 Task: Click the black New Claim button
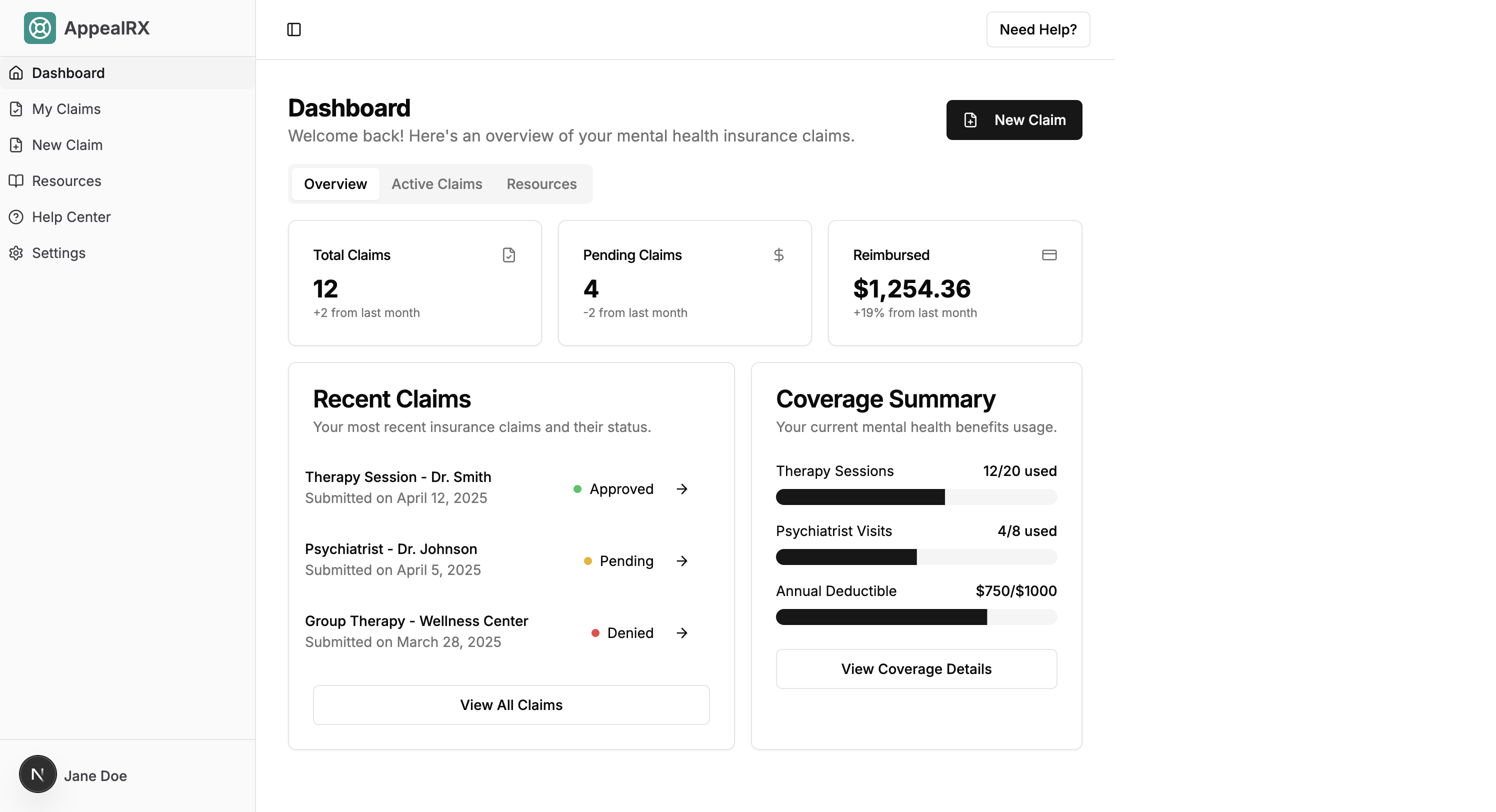1014,120
